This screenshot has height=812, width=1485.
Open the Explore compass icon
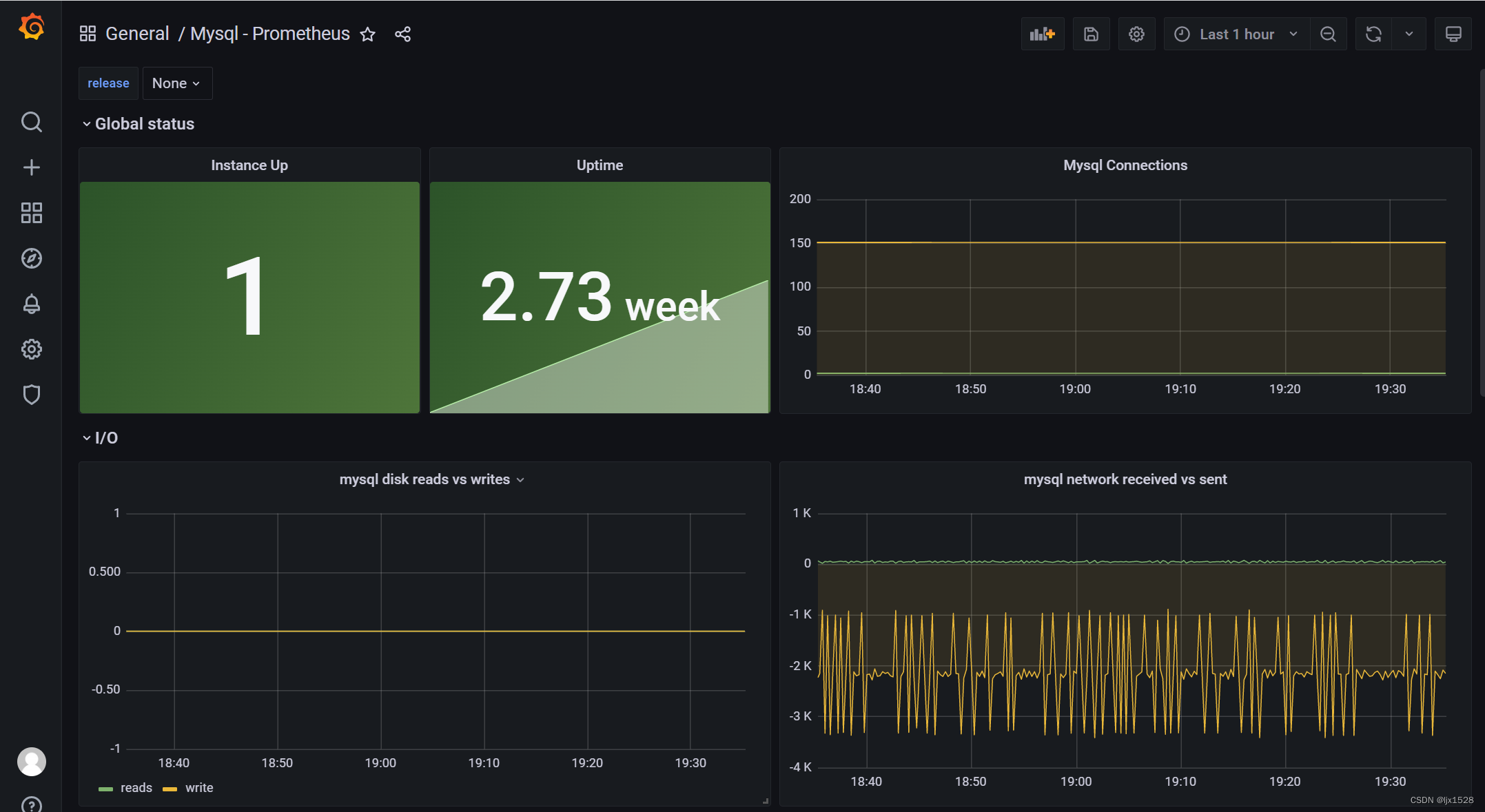pos(32,258)
